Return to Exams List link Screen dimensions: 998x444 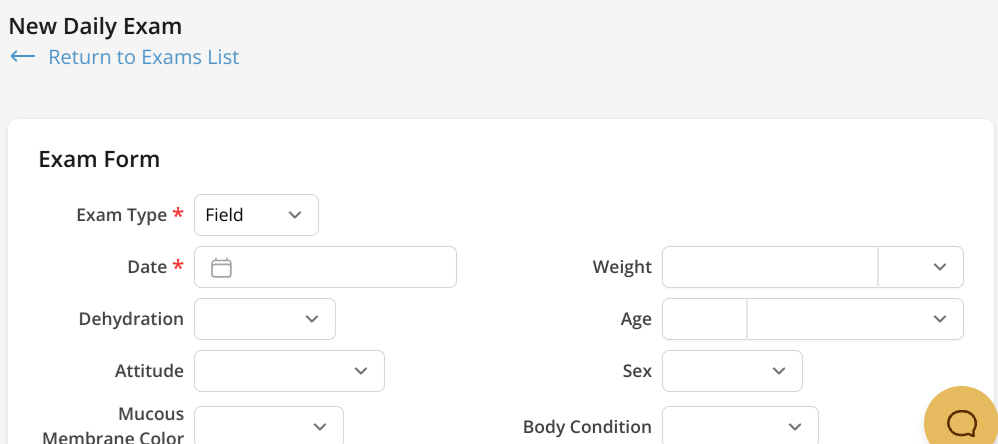[143, 57]
